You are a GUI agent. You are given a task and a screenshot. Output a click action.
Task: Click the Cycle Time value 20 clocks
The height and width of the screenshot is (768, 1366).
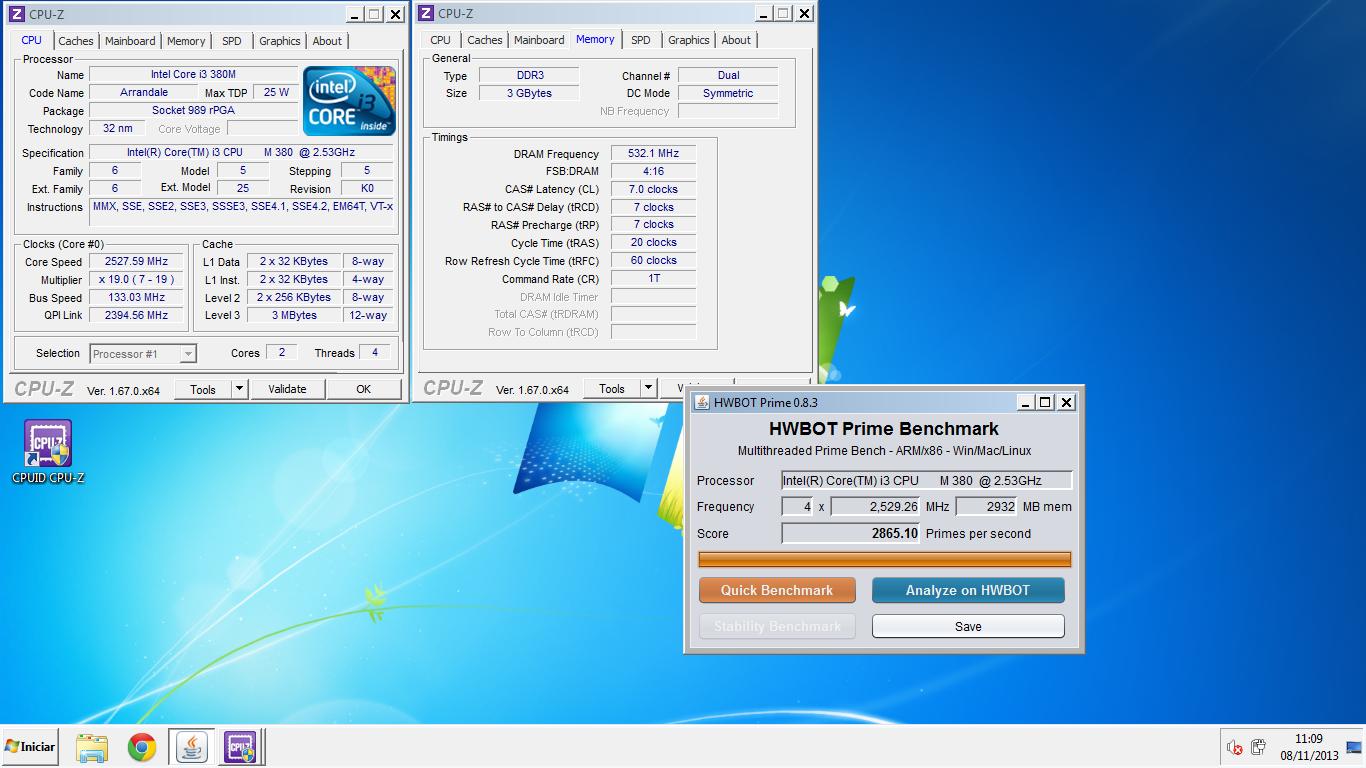coord(653,242)
